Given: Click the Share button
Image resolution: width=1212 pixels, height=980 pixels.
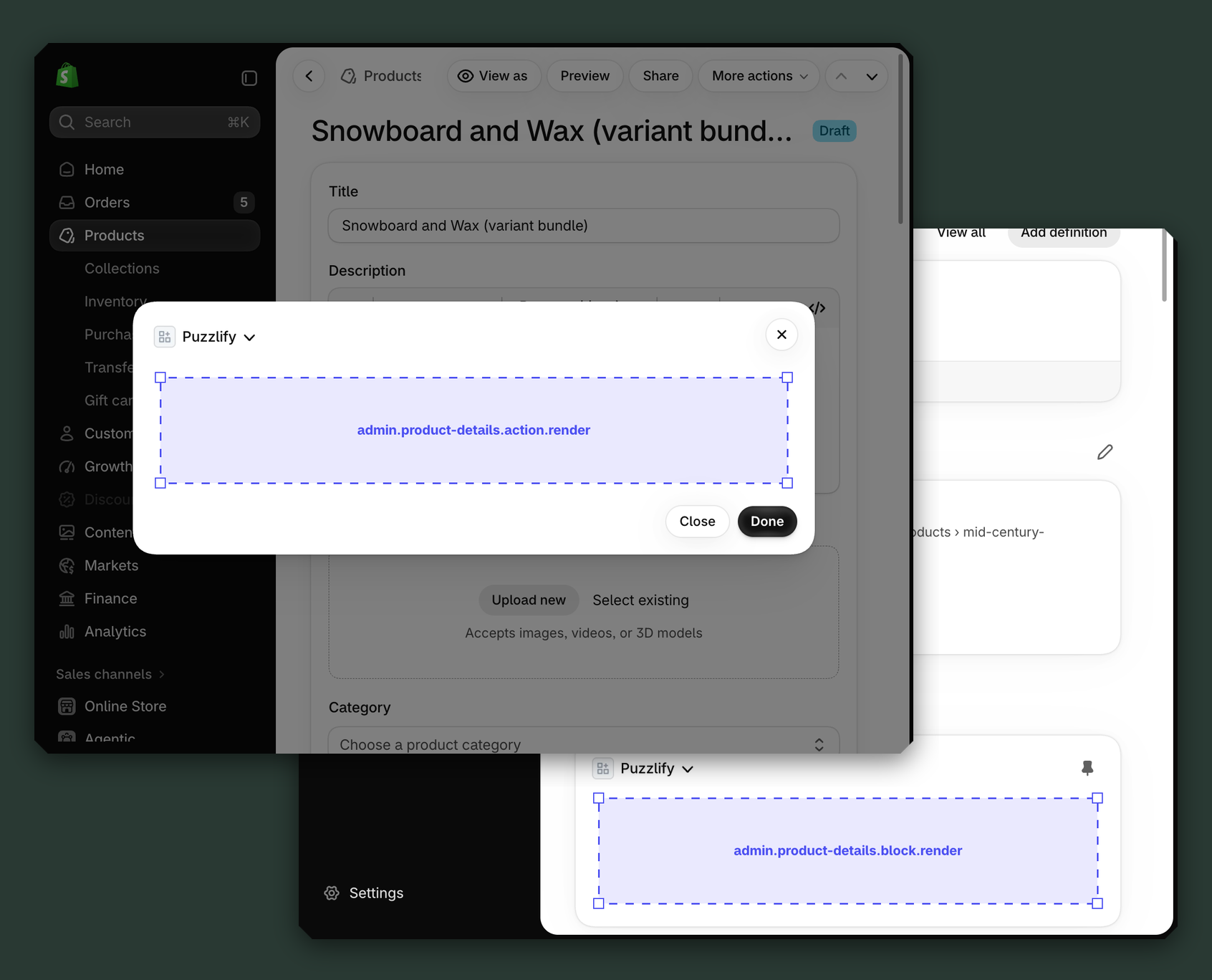Looking at the screenshot, I should pyautogui.click(x=660, y=76).
